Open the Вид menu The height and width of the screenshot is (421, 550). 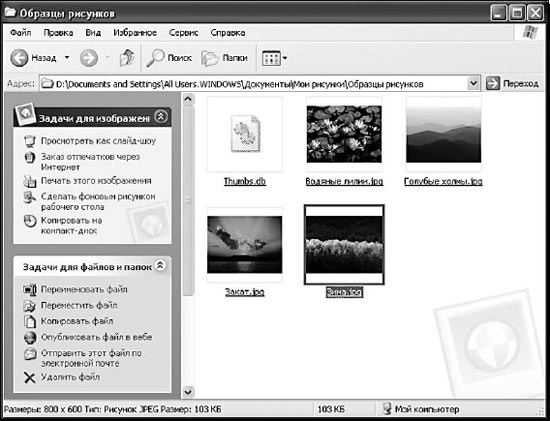click(x=93, y=33)
